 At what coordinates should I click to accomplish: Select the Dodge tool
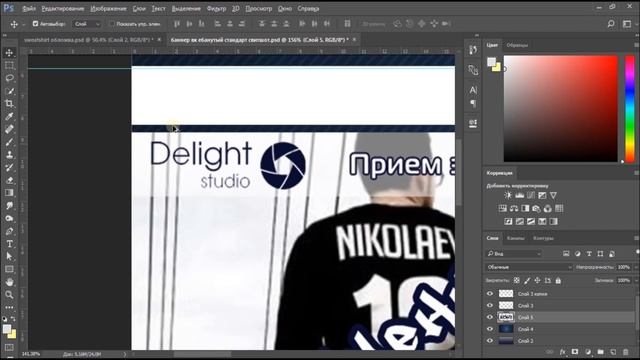pos(9,218)
